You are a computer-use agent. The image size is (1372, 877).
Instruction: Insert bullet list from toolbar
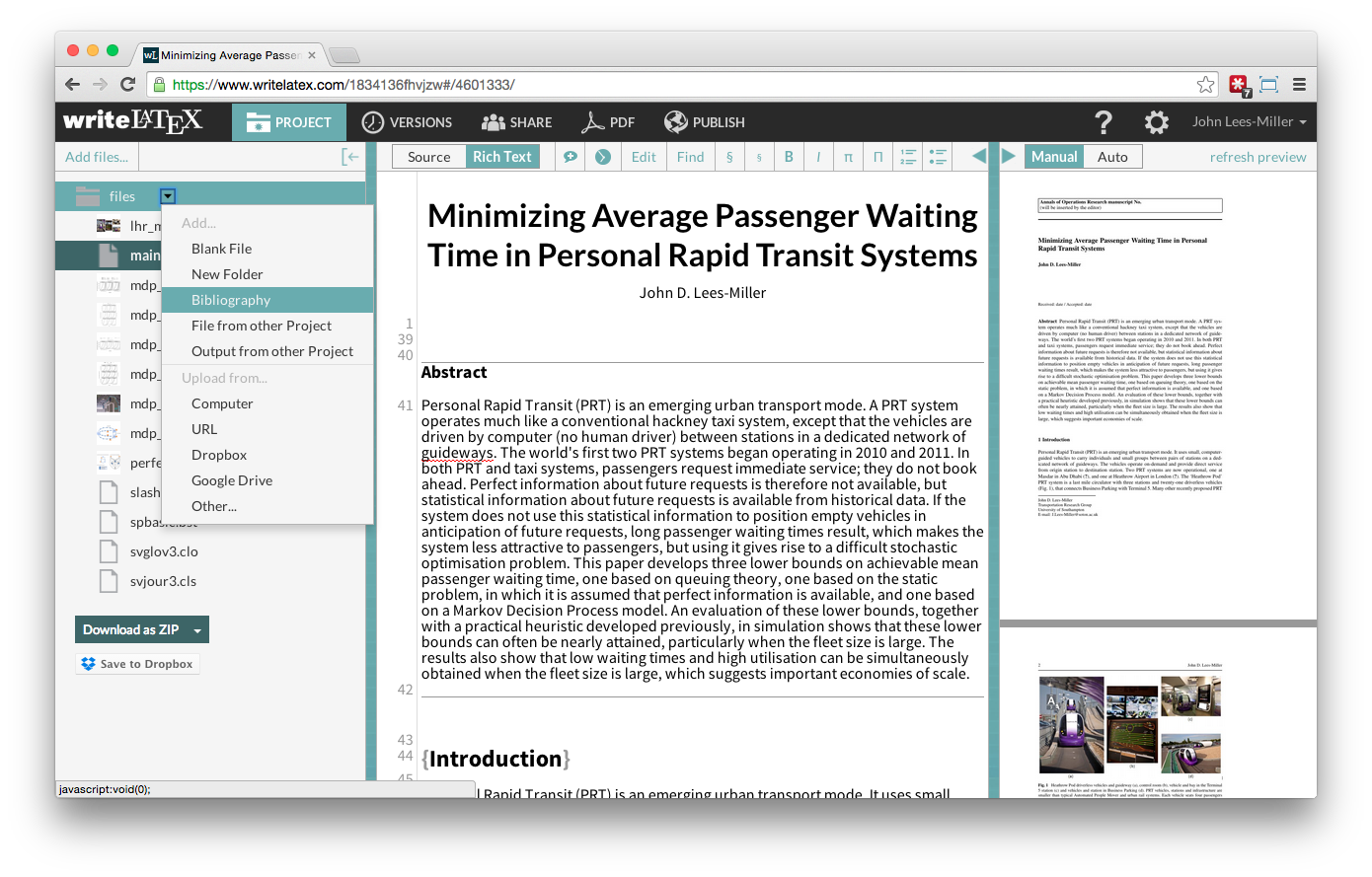[x=938, y=157]
